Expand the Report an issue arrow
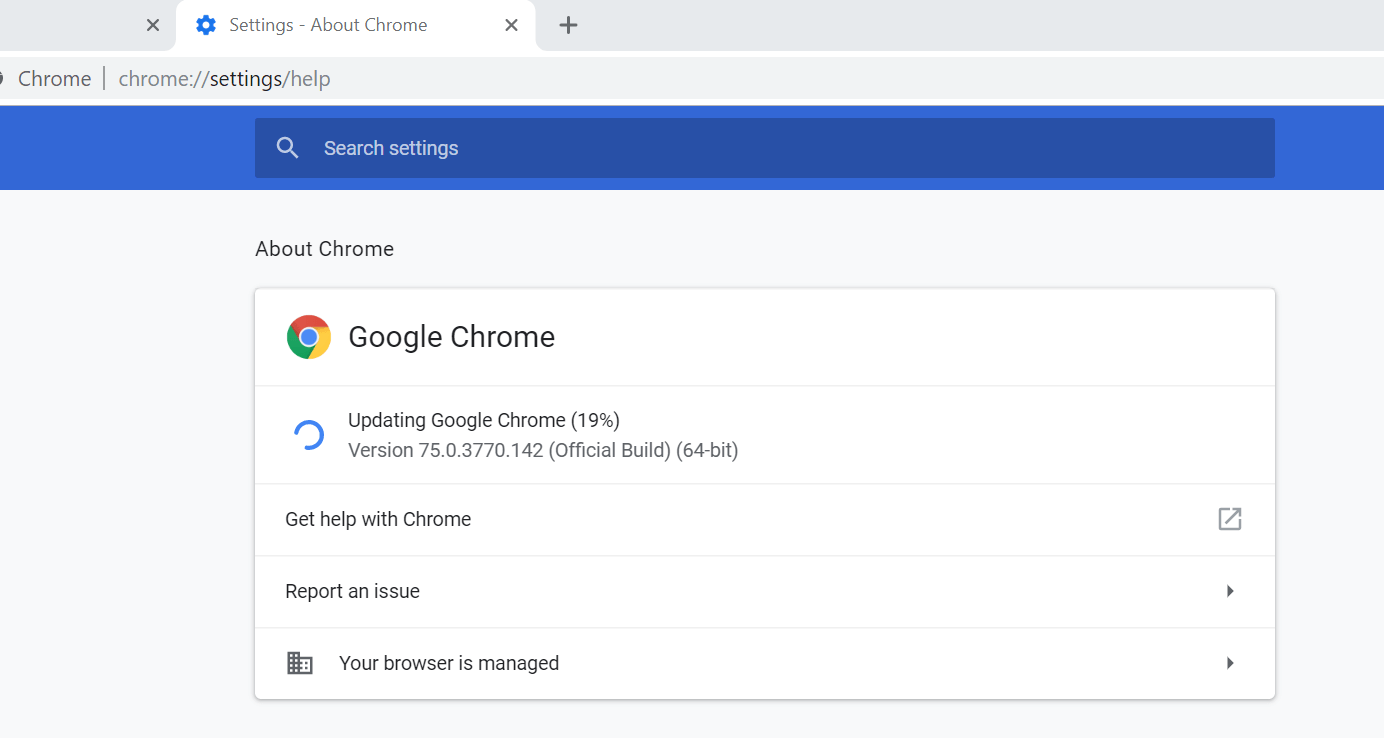 [x=1230, y=591]
